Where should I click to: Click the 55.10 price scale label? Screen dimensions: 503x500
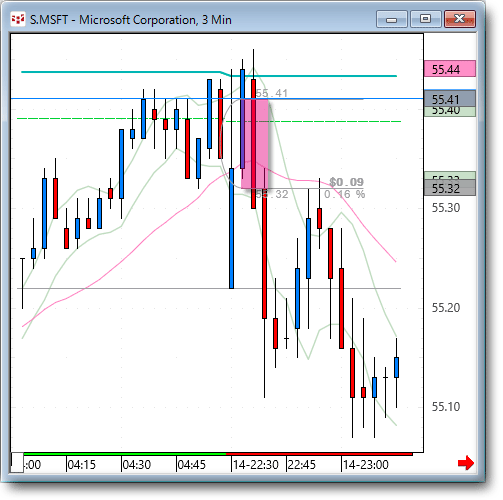446,407
